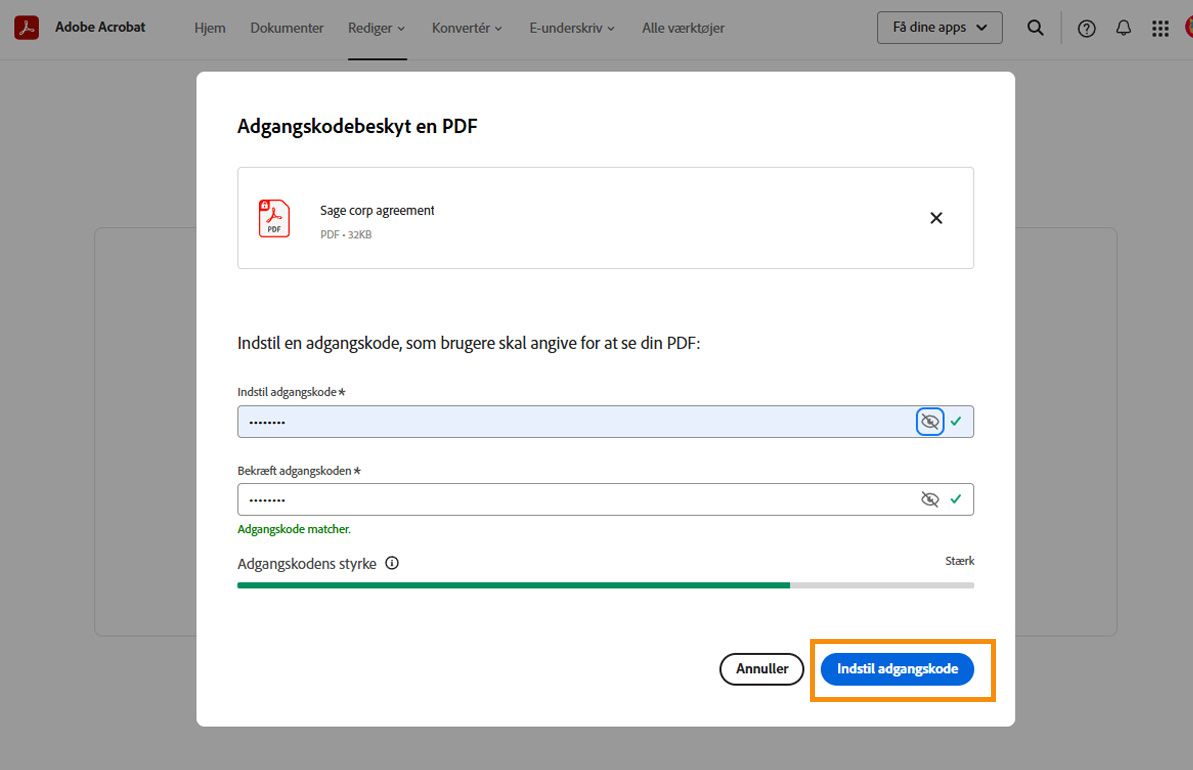Expand the Rediger dropdown menu
Screen dimensions: 1193x770
(x=376, y=28)
